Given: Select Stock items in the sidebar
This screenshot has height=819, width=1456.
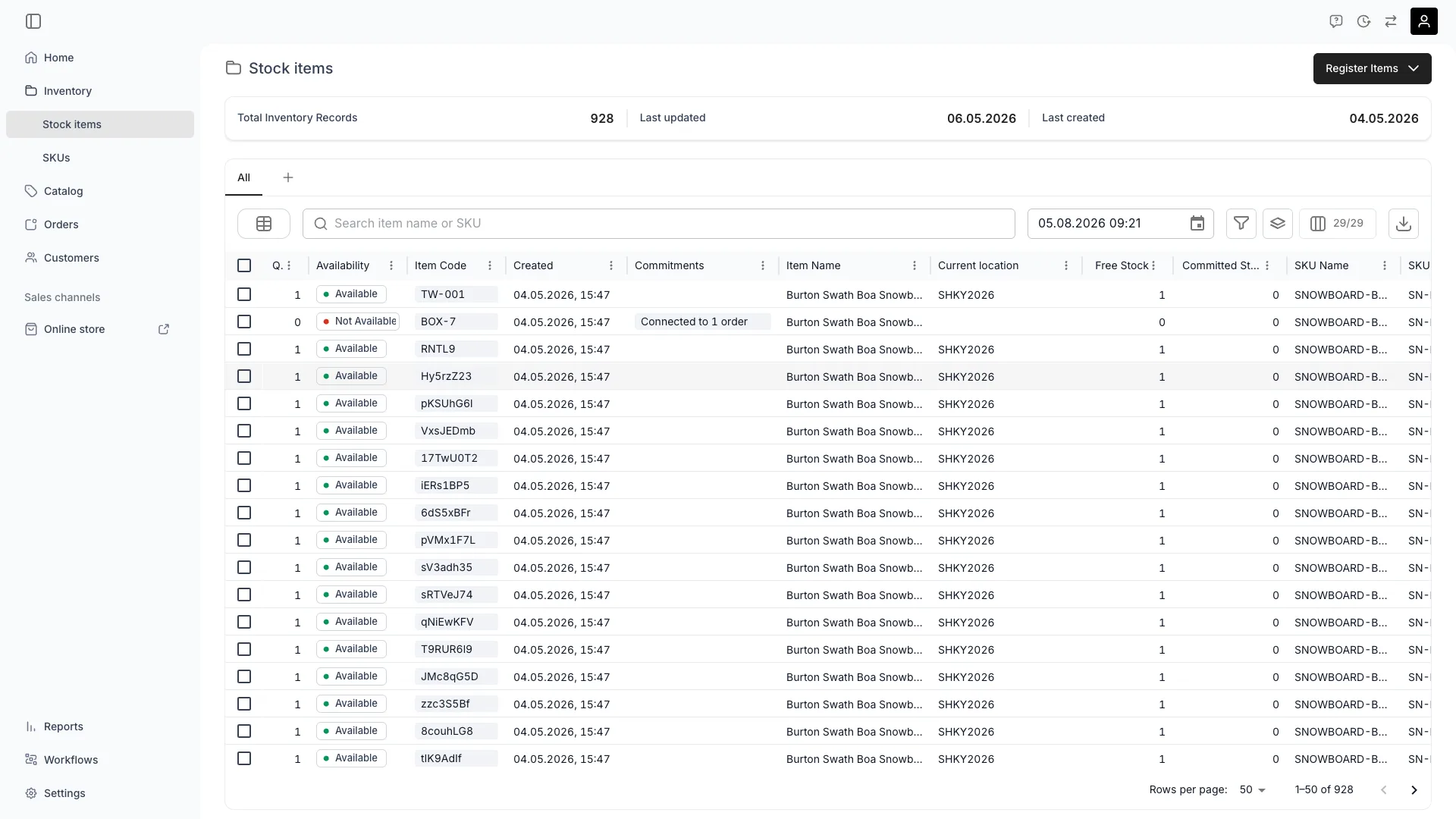Looking at the screenshot, I should coord(100,124).
